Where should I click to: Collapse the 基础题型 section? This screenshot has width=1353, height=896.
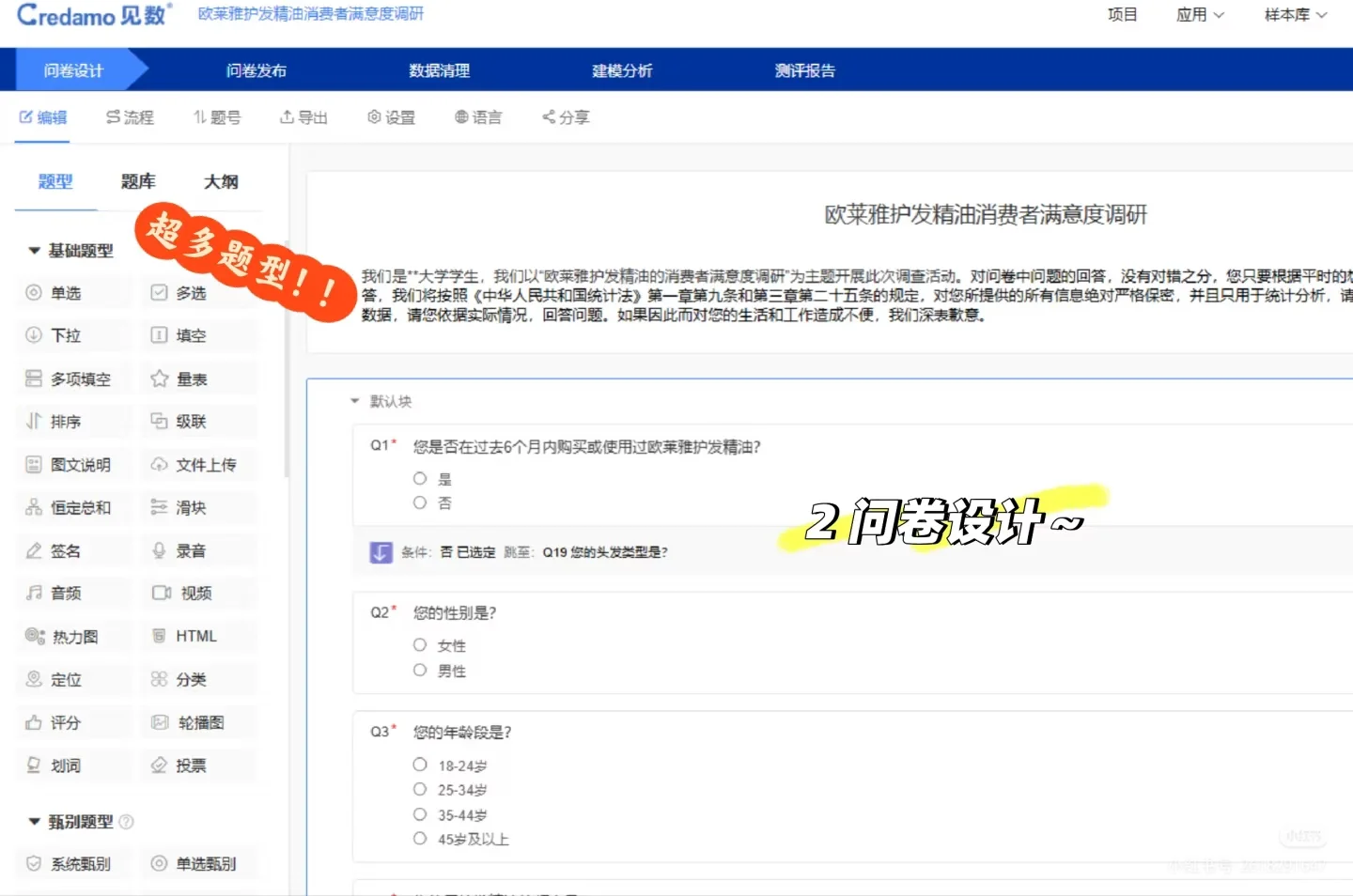[x=34, y=251]
